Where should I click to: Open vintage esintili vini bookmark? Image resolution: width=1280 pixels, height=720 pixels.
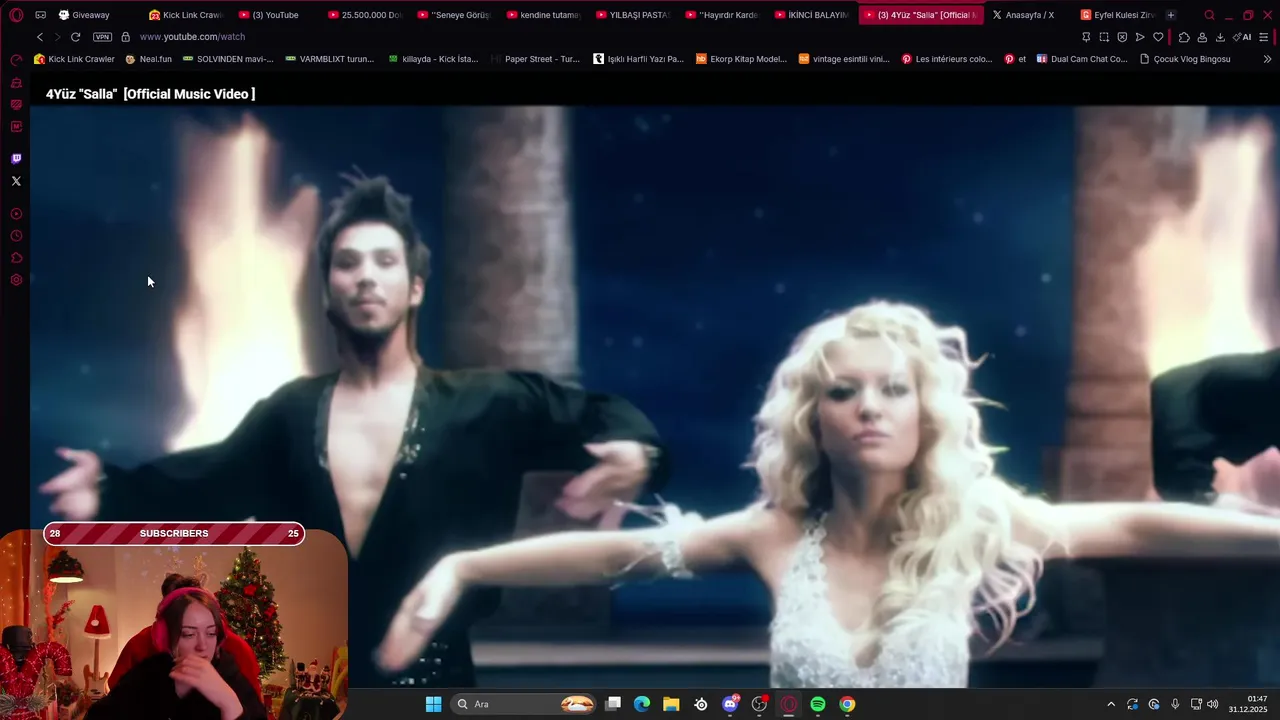click(844, 59)
